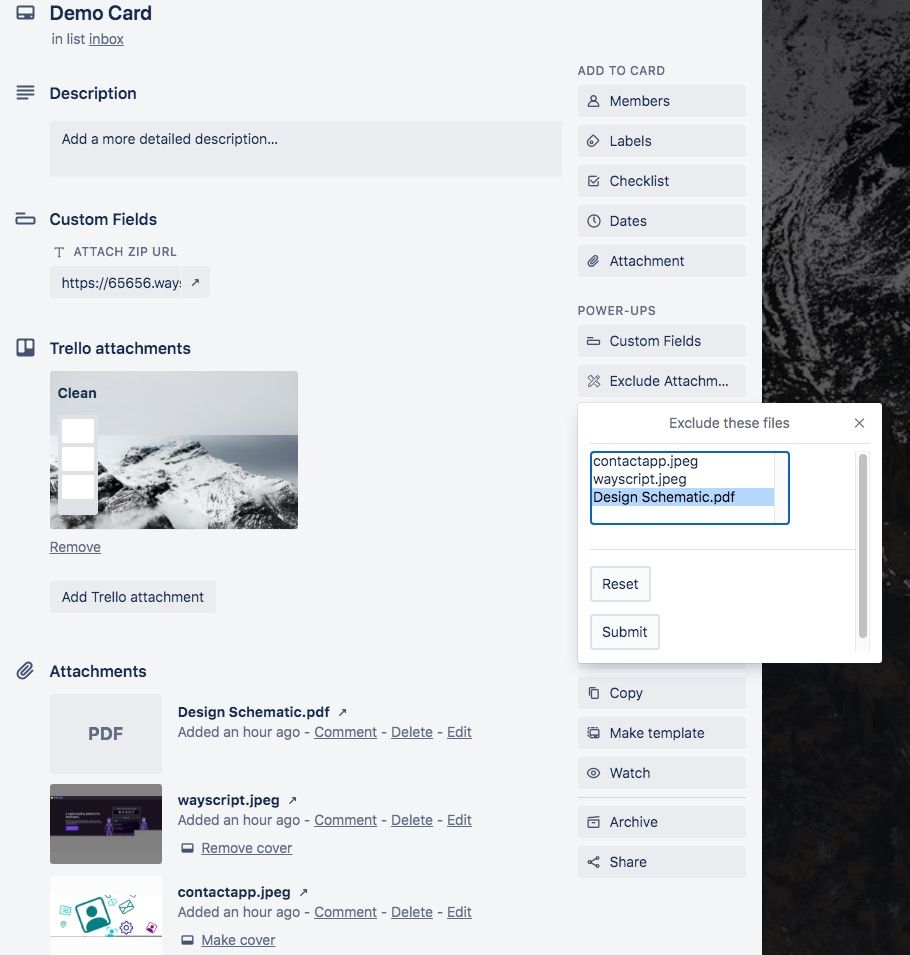Open the Attach Zip URL external link arrow

coord(196,282)
